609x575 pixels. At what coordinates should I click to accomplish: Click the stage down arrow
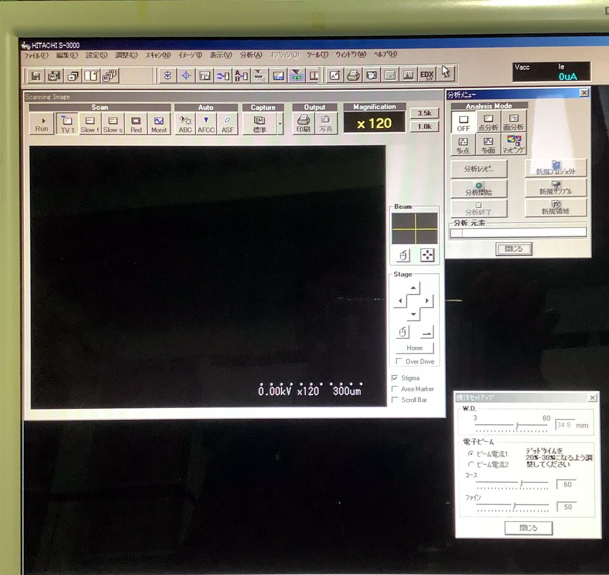[x=413, y=314]
